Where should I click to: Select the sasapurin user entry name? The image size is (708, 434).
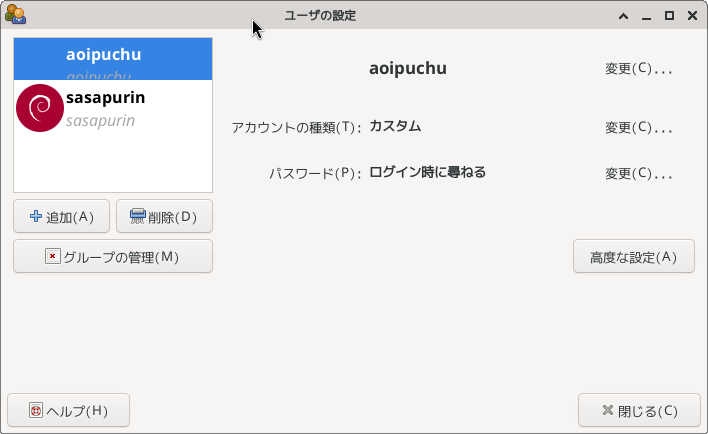point(105,98)
